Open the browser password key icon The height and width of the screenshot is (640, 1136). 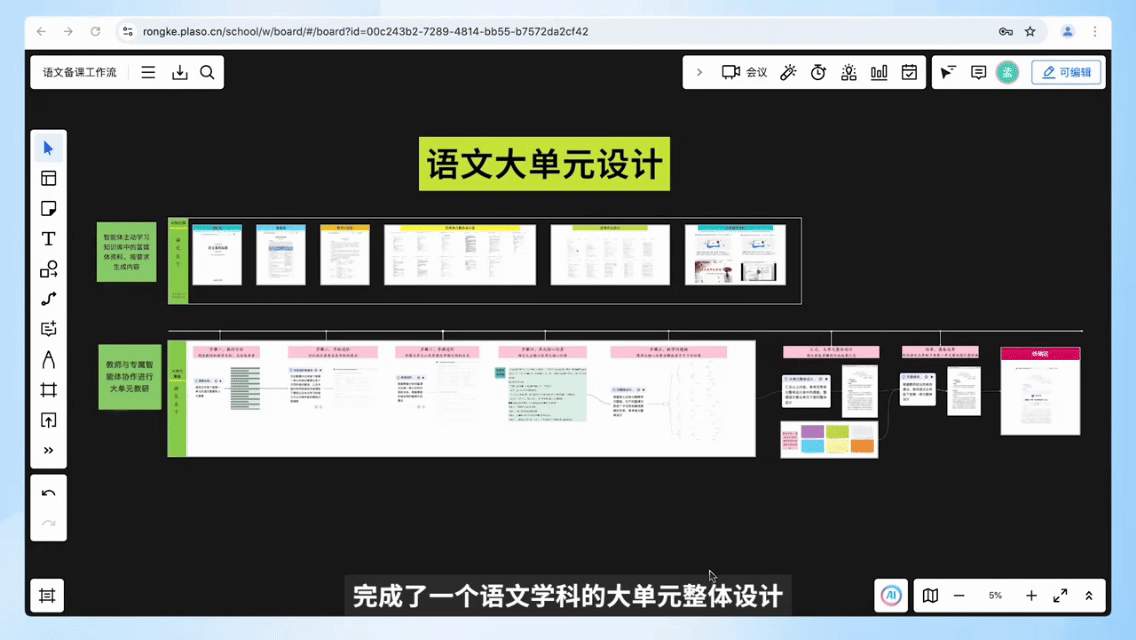[x=1006, y=31]
